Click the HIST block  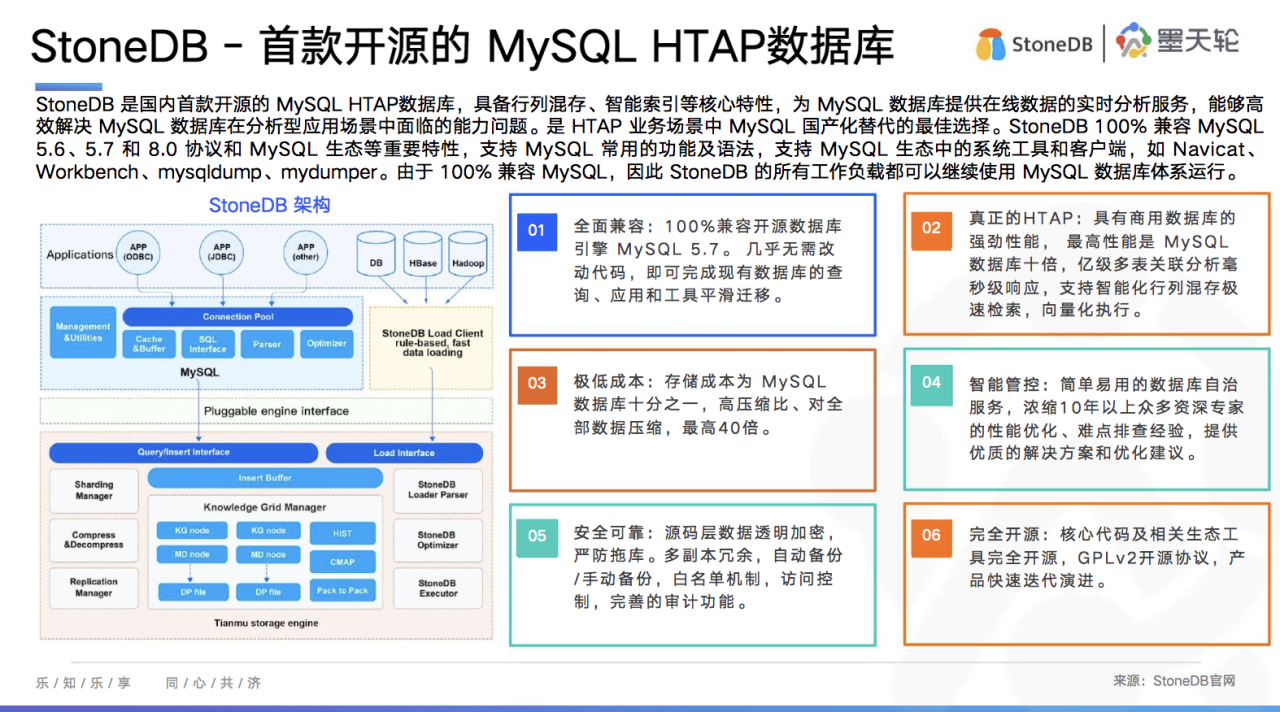pos(343,534)
